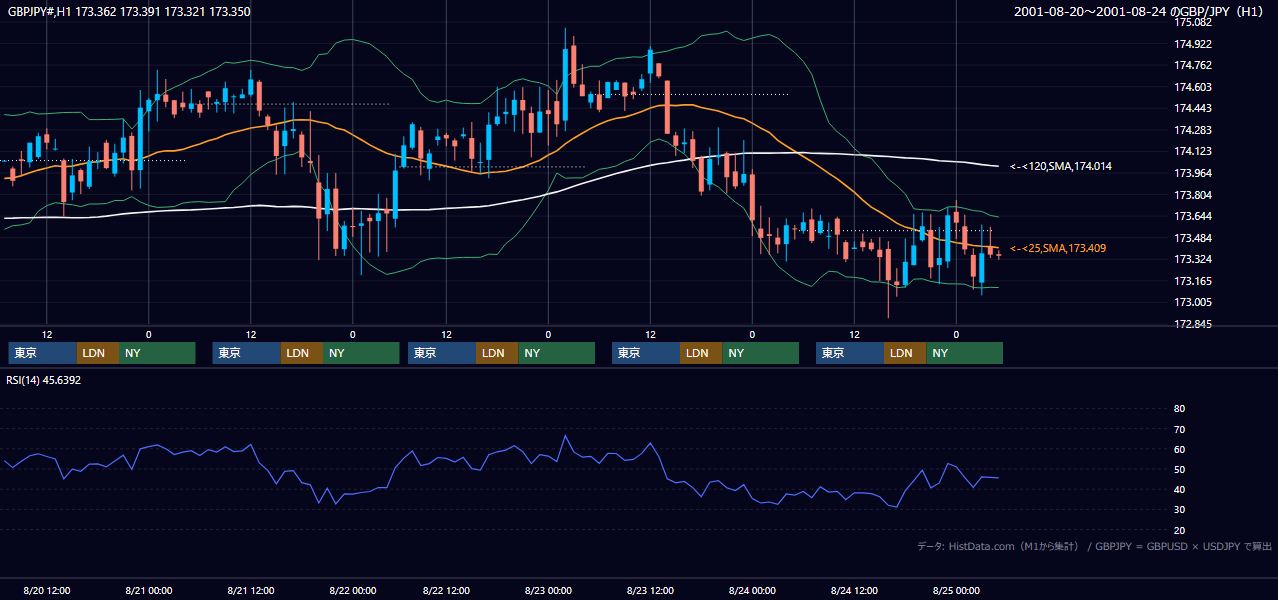1278x600 pixels.
Task: Click the GBPJPY#,H1 symbol header text
Action: [x=129, y=11]
